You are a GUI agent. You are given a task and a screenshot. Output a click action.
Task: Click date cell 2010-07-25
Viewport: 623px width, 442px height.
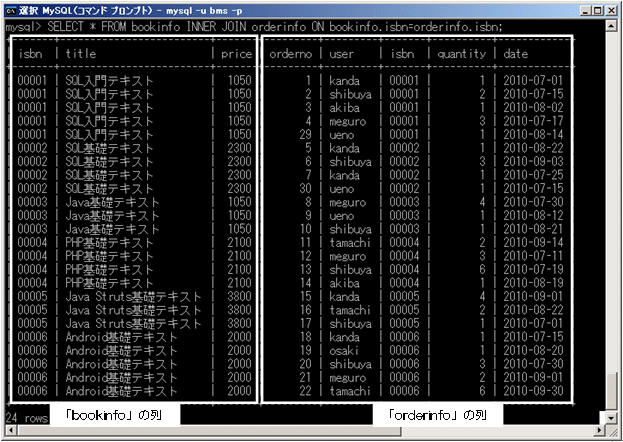533,175
